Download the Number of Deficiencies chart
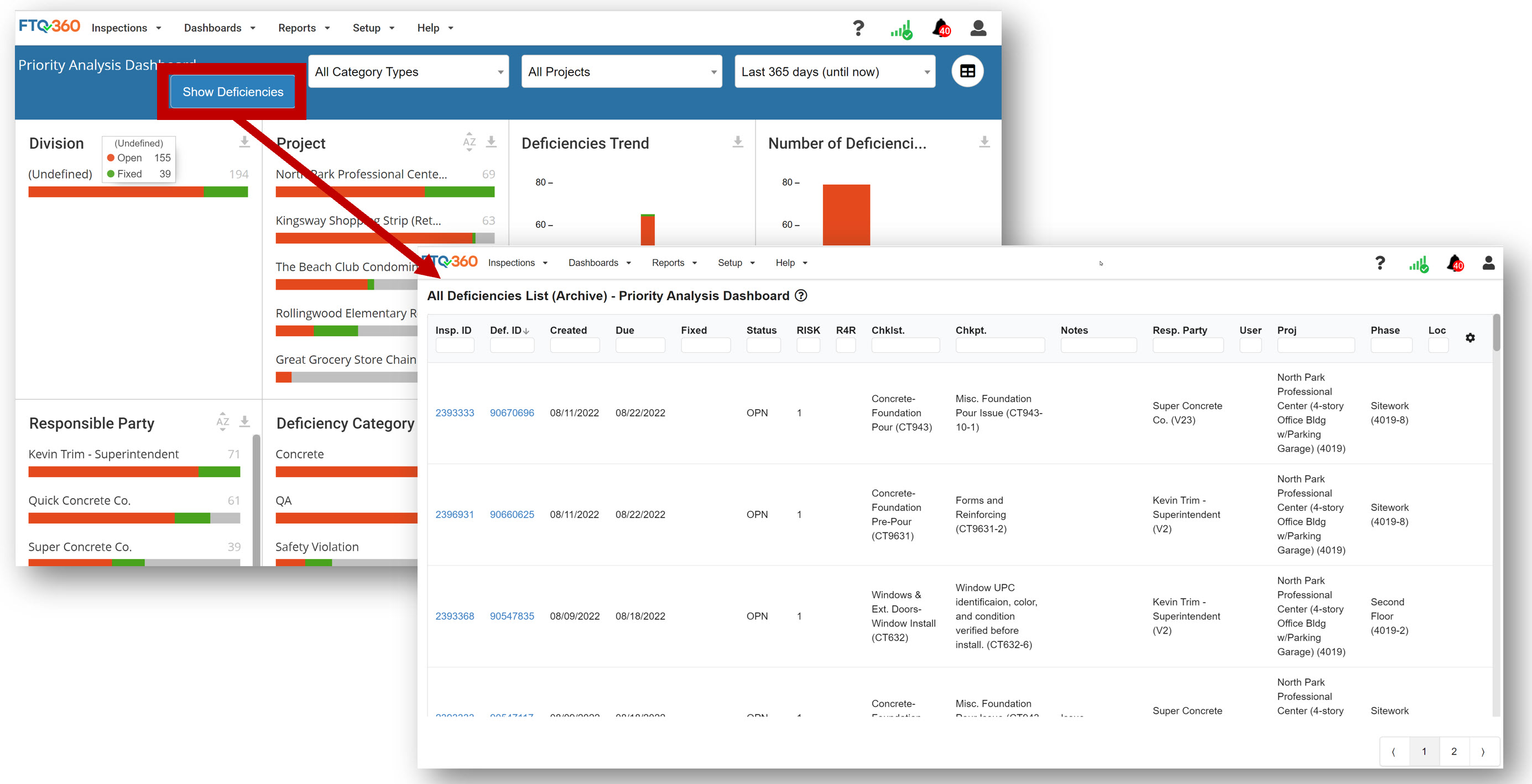The height and width of the screenshot is (784, 1532). click(985, 142)
